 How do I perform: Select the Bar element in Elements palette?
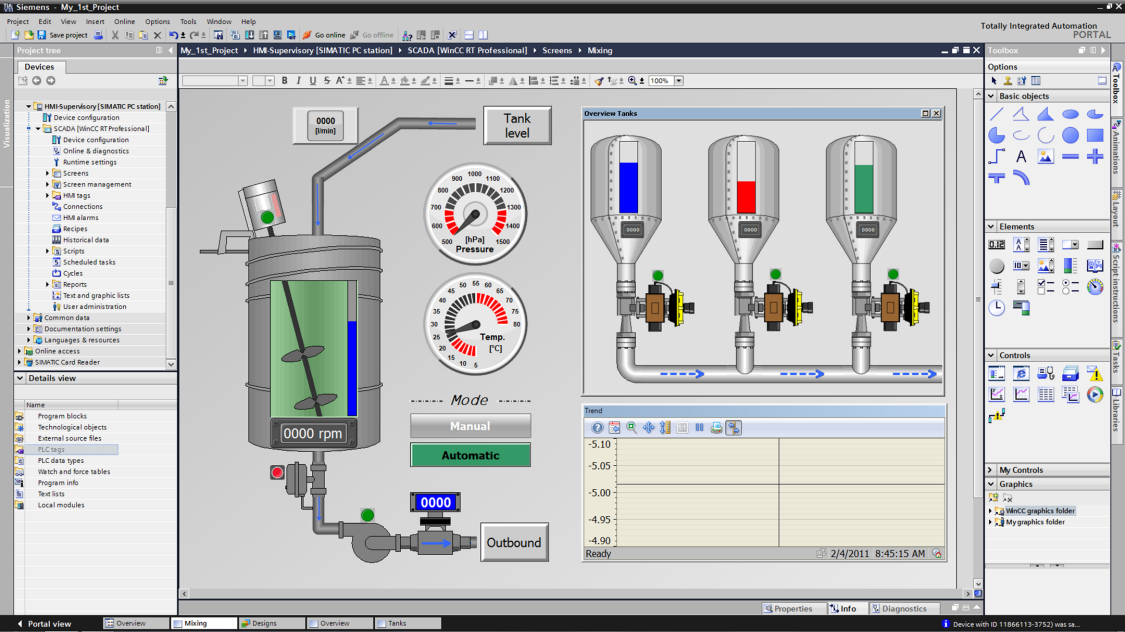(1070, 266)
